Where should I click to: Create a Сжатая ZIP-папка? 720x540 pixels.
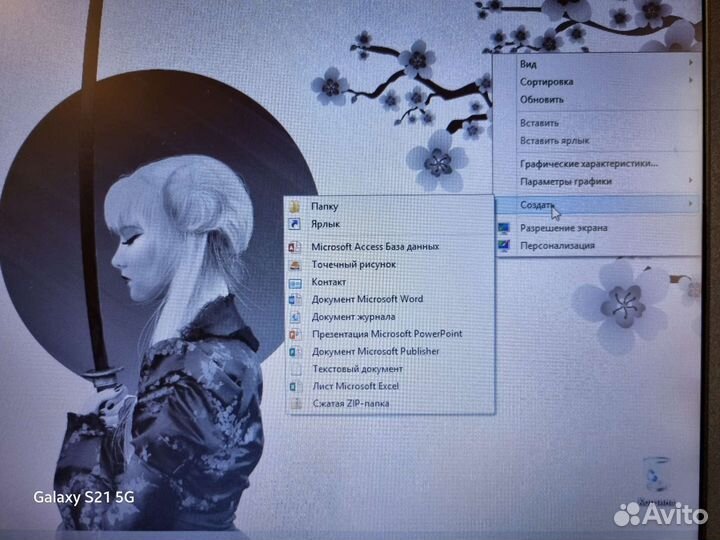click(389, 404)
